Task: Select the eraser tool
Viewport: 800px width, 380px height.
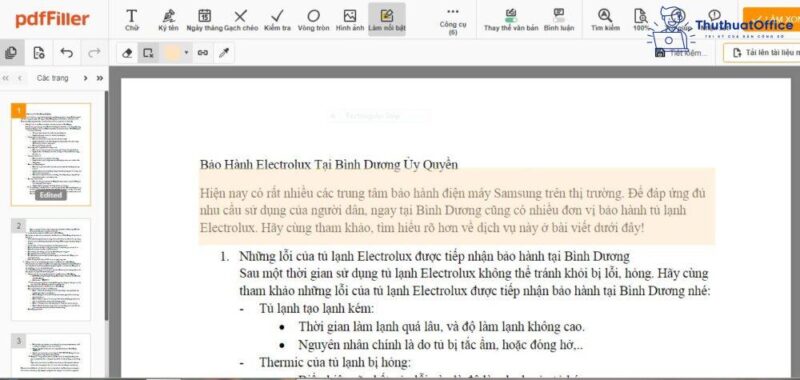Action: coord(128,53)
